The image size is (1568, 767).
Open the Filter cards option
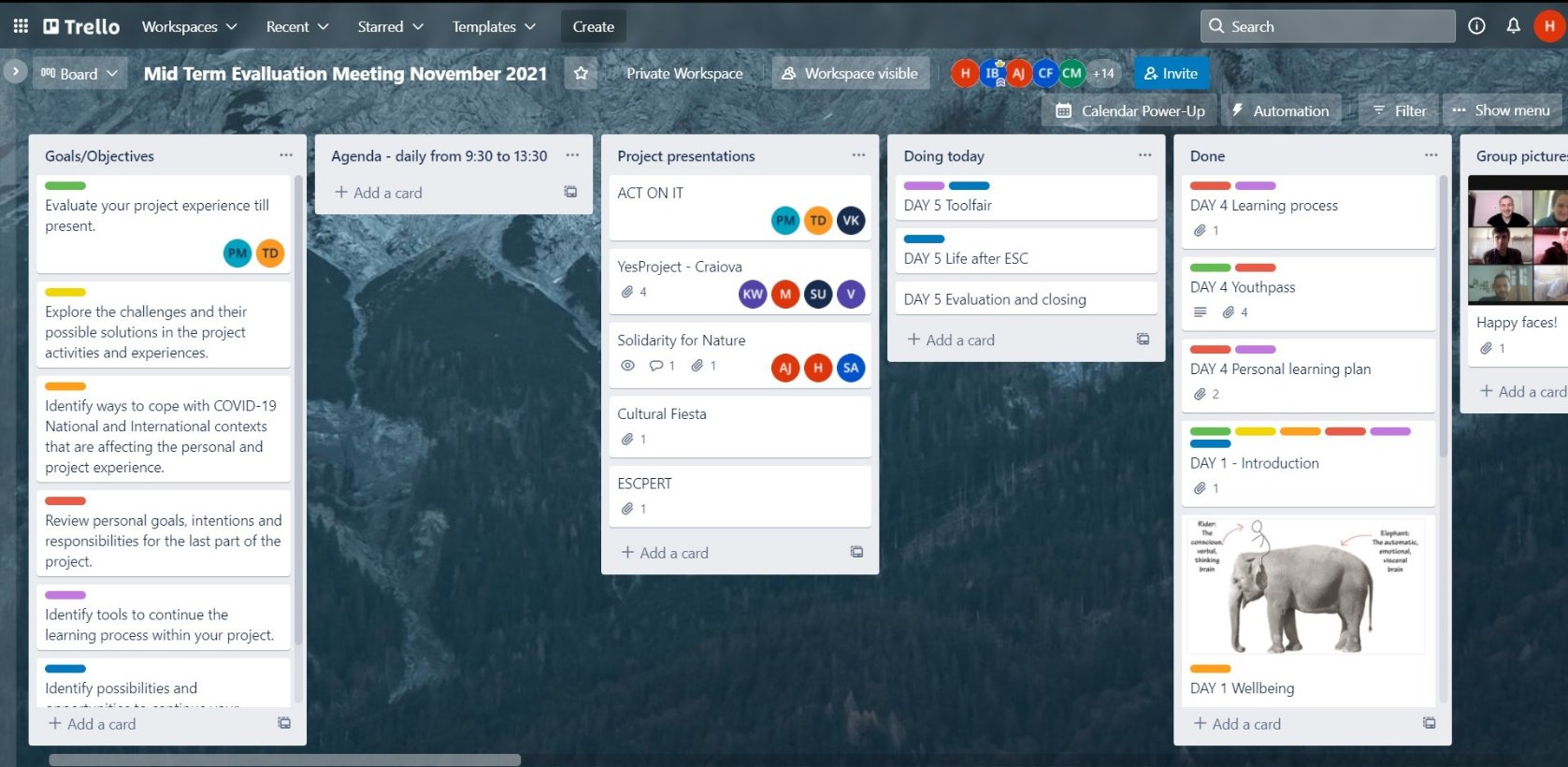coord(1399,110)
